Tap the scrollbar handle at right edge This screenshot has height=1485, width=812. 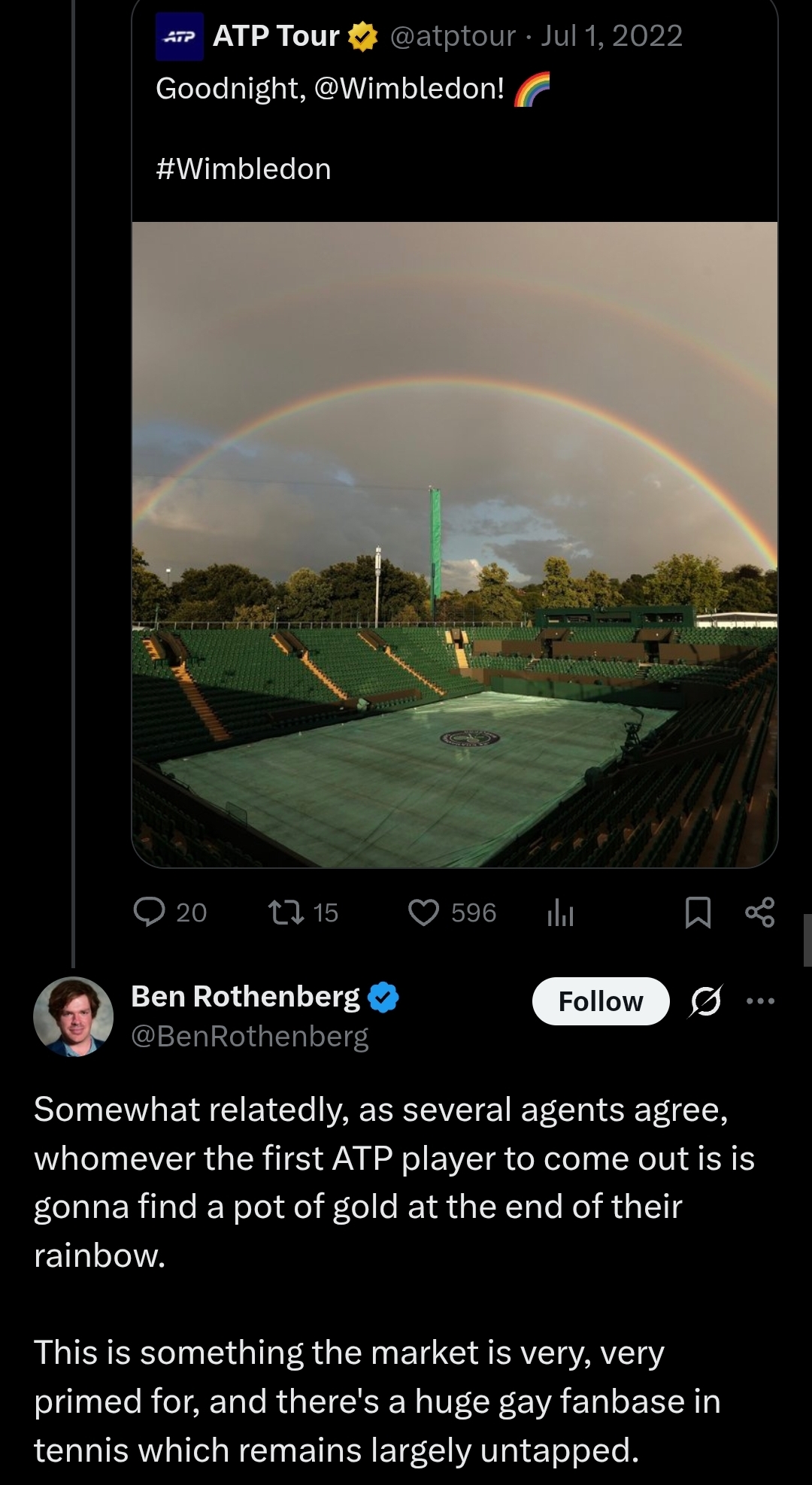click(x=807, y=940)
